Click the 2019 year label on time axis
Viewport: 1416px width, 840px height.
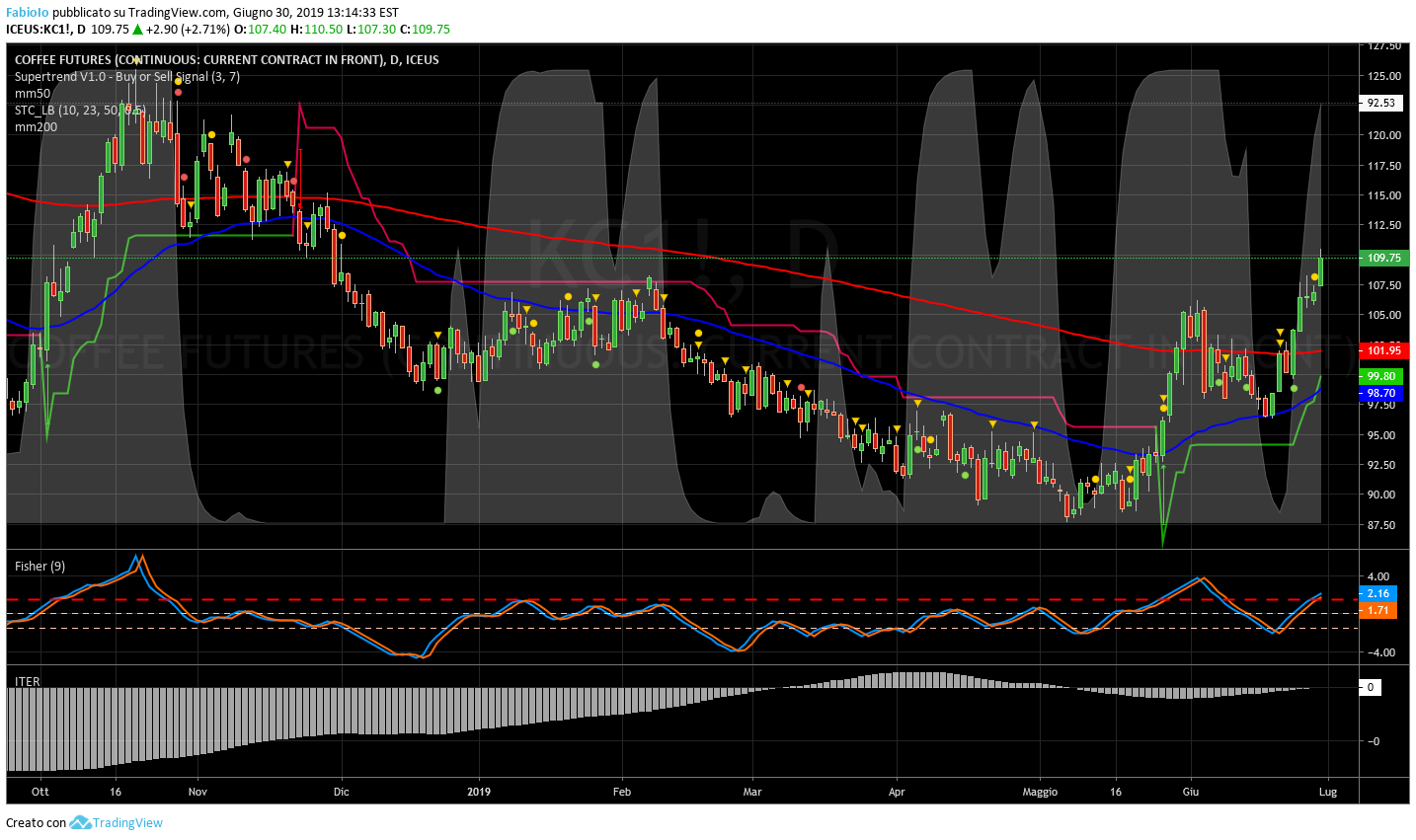479,792
